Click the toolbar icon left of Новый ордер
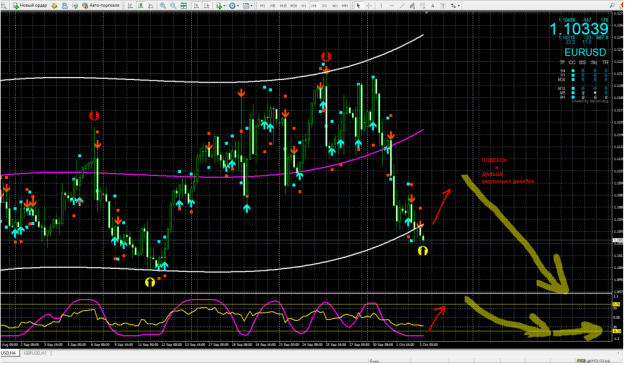 (x=4, y=6)
